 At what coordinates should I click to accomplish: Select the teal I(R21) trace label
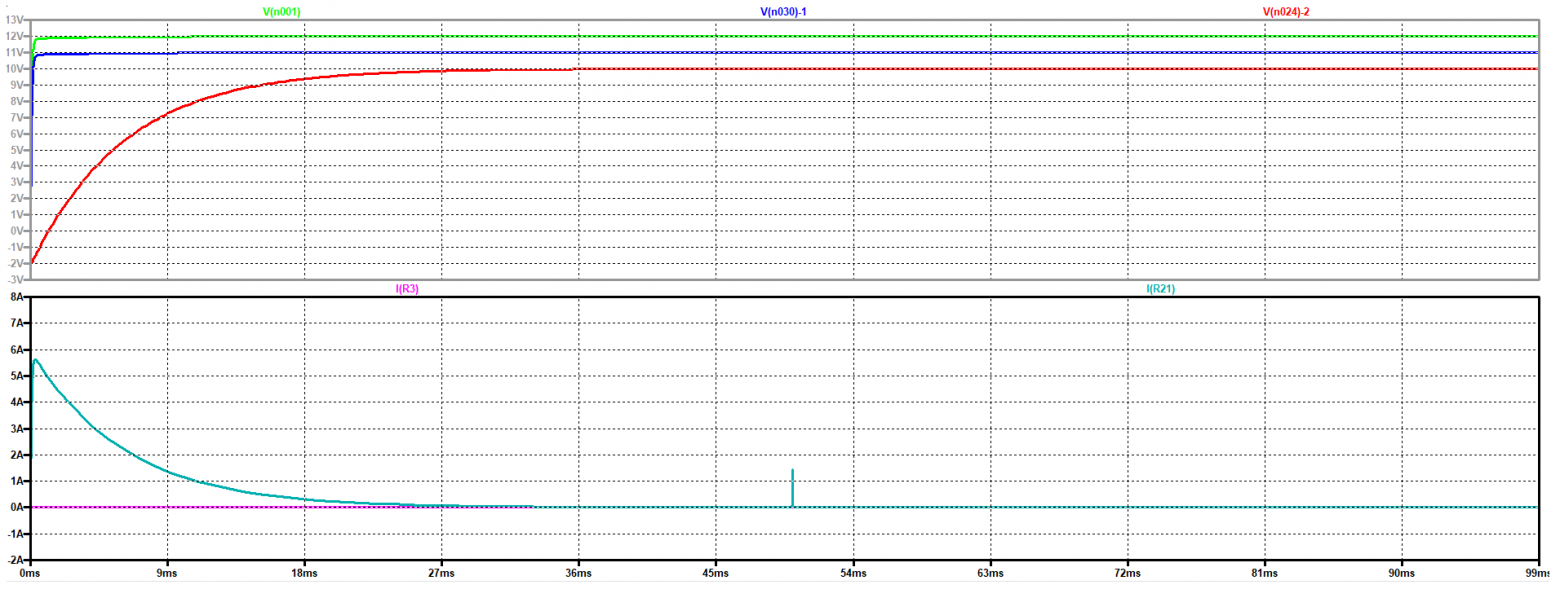[1161, 289]
